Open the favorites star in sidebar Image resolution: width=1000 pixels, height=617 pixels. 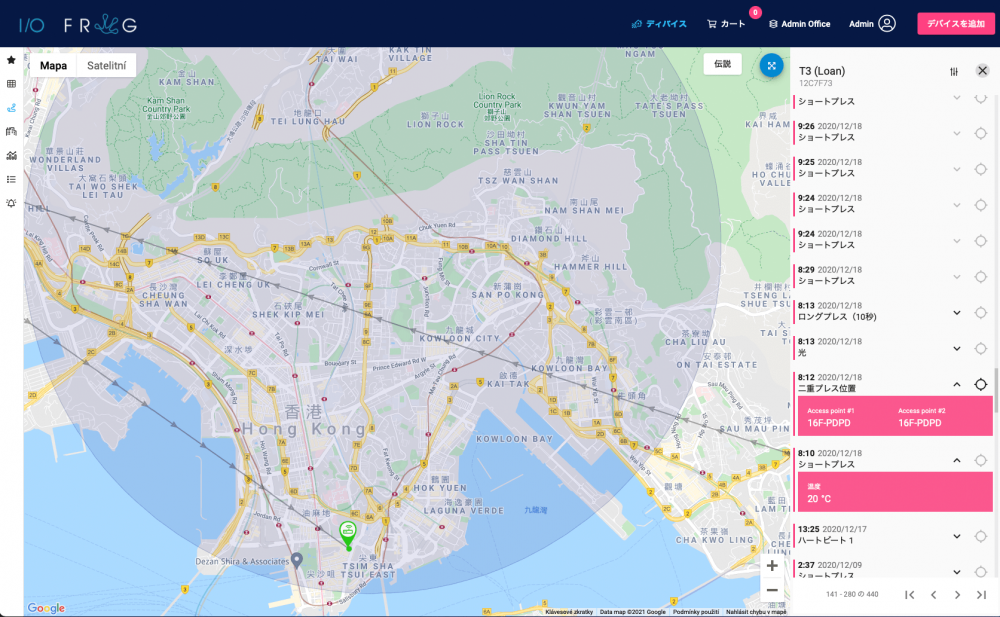click(11, 60)
